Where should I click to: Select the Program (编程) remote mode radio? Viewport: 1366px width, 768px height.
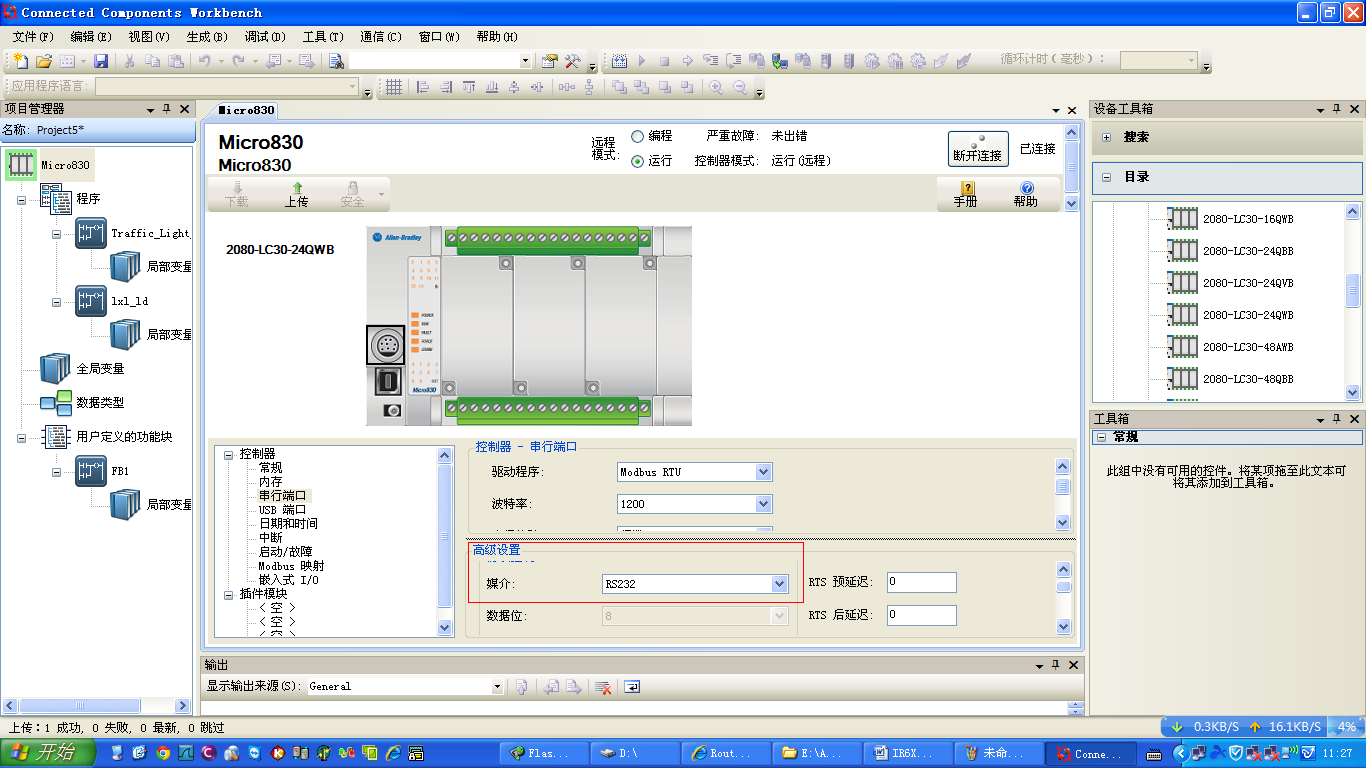click(x=638, y=136)
